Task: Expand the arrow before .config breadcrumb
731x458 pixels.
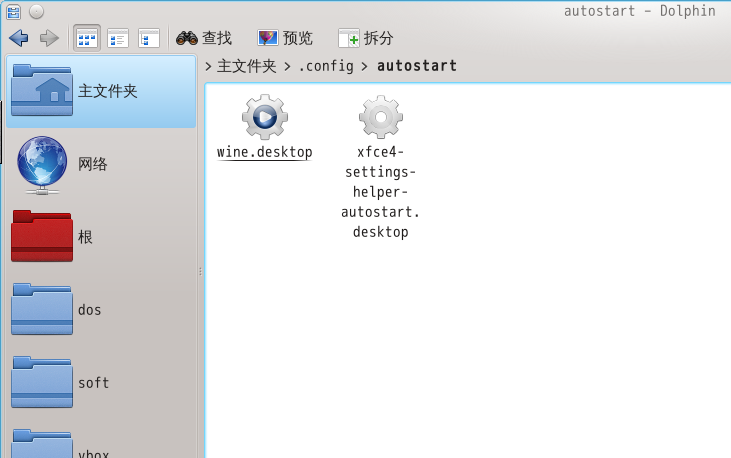Action: [288, 67]
